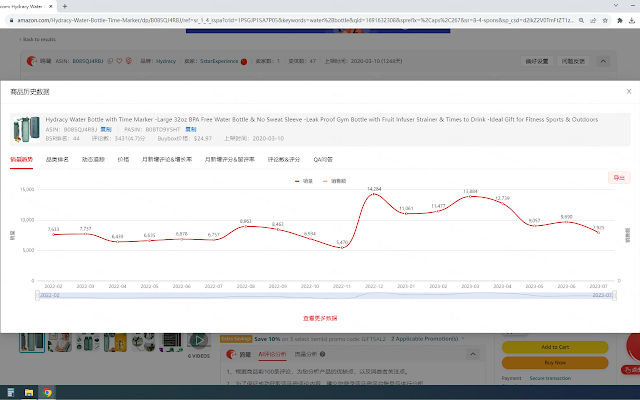Click the red target icon after the heart
The width and height of the screenshot is (640, 400).
point(129,61)
